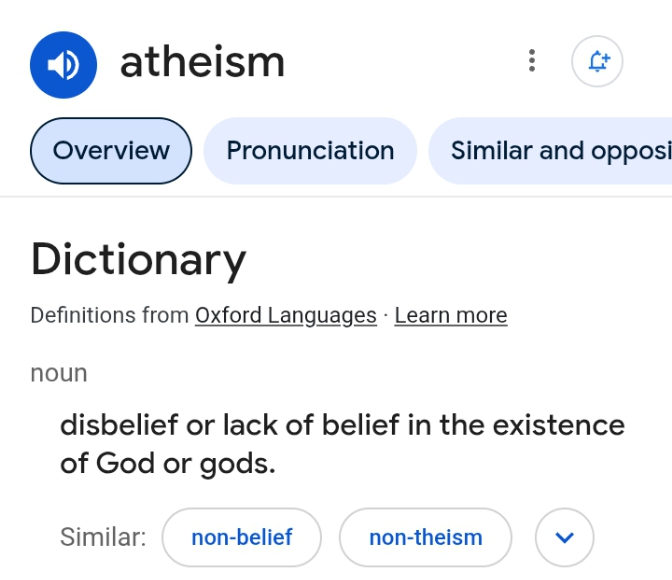Click the speaker glyph inside blue circle
This screenshot has height=580, width=672.
(63, 65)
